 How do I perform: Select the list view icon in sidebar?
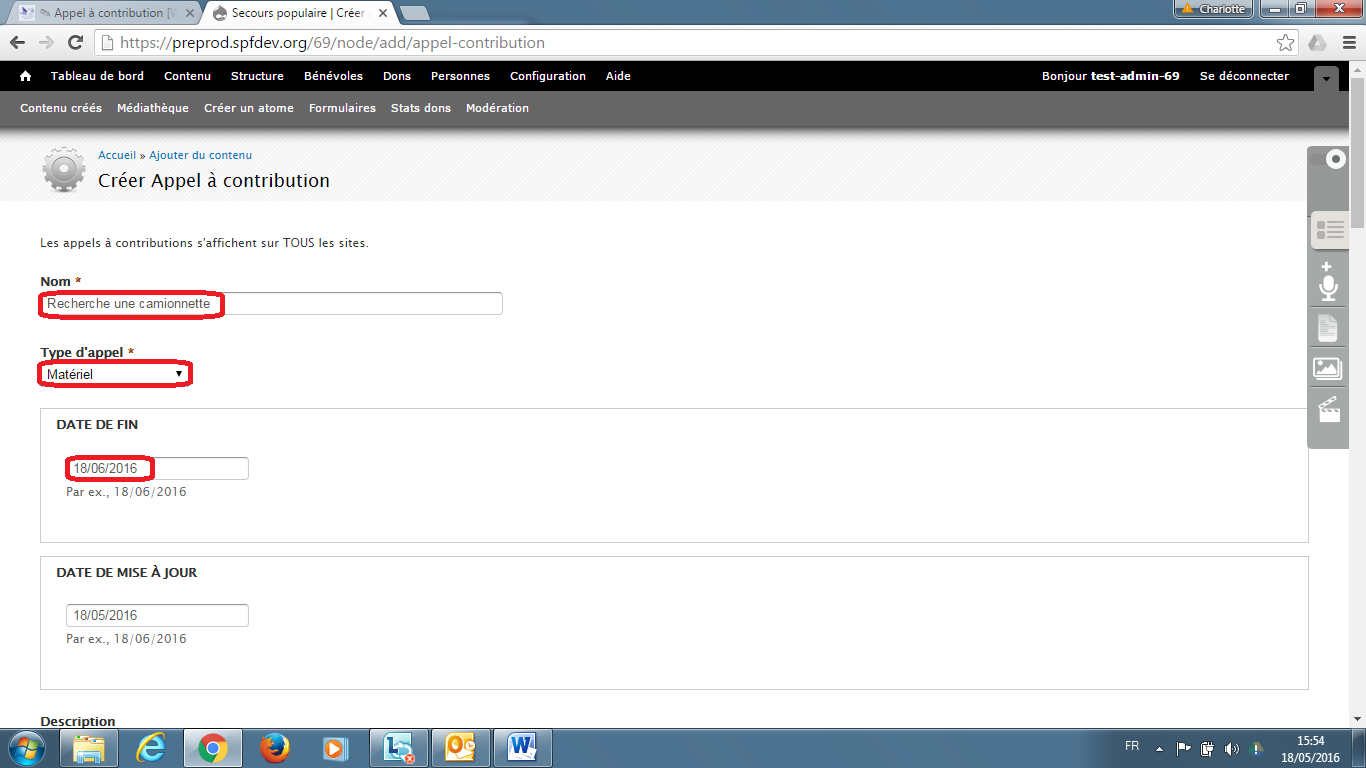click(1329, 230)
